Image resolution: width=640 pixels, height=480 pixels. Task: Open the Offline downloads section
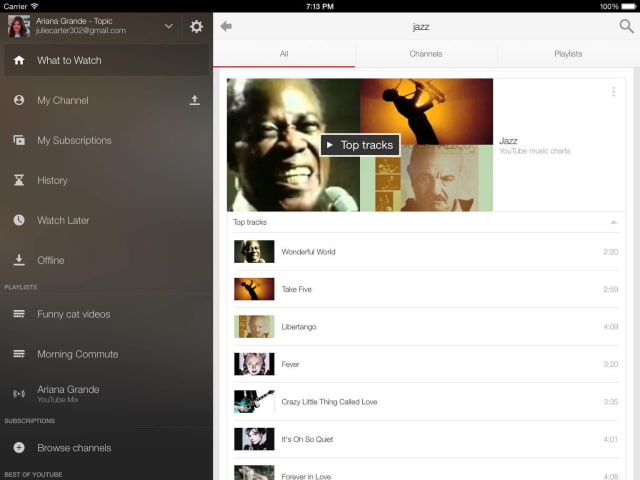click(x=50, y=260)
